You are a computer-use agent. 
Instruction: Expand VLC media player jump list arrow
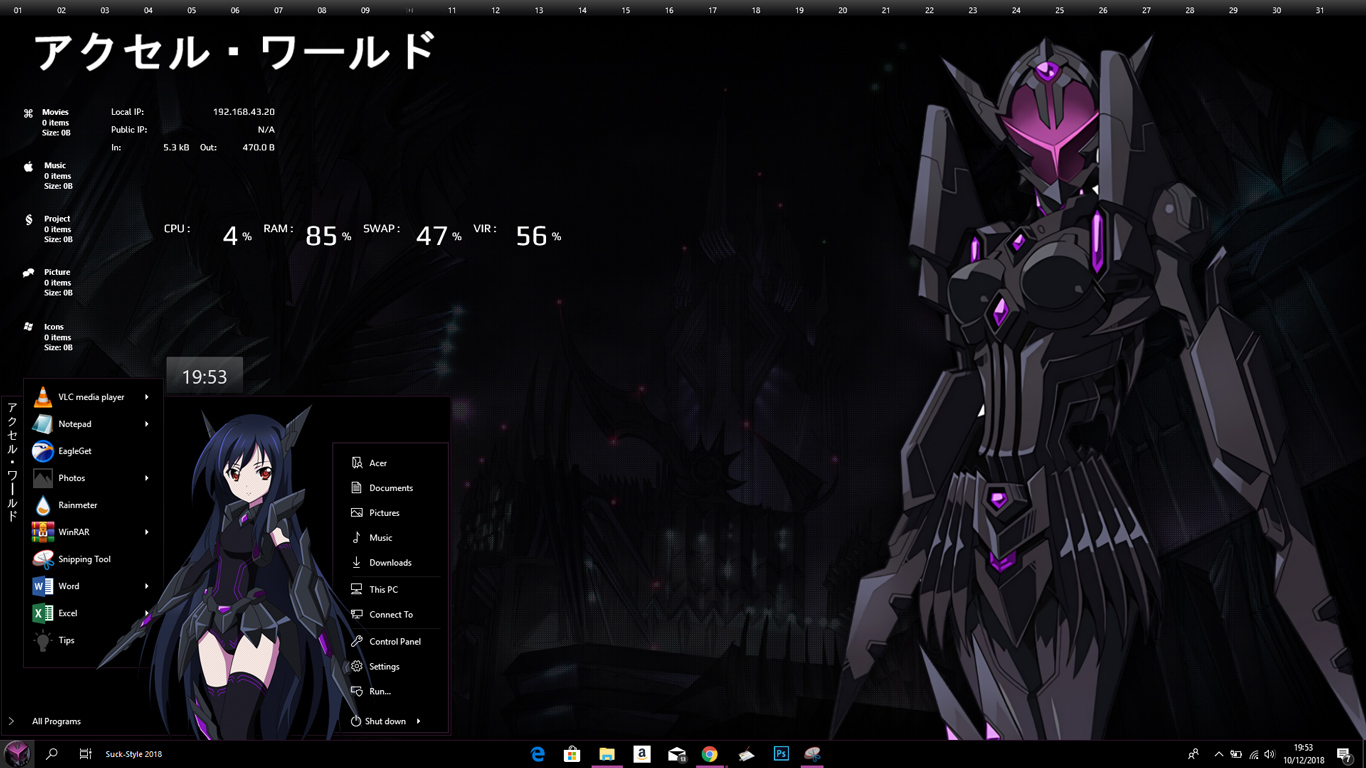147,397
